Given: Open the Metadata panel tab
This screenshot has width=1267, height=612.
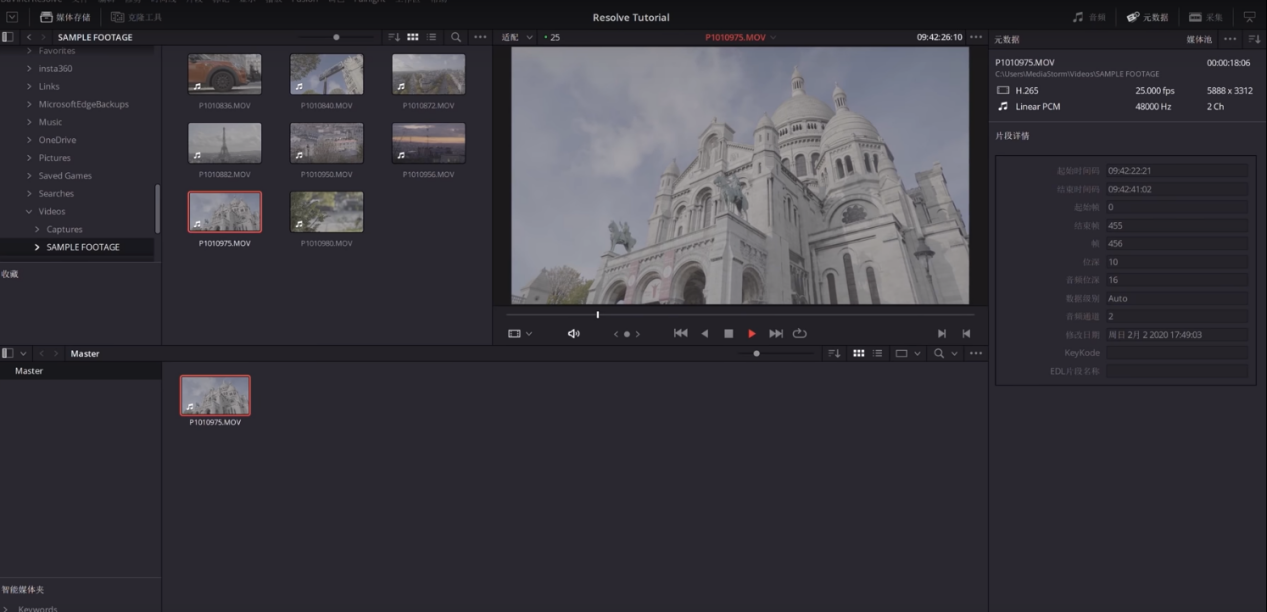Looking at the screenshot, I should click(x=1148, y=17).
